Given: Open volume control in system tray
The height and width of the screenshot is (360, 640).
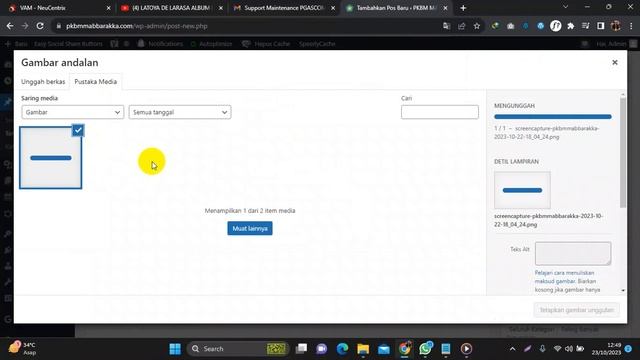Looking at the screenshot, I should [x=569, y=349].
